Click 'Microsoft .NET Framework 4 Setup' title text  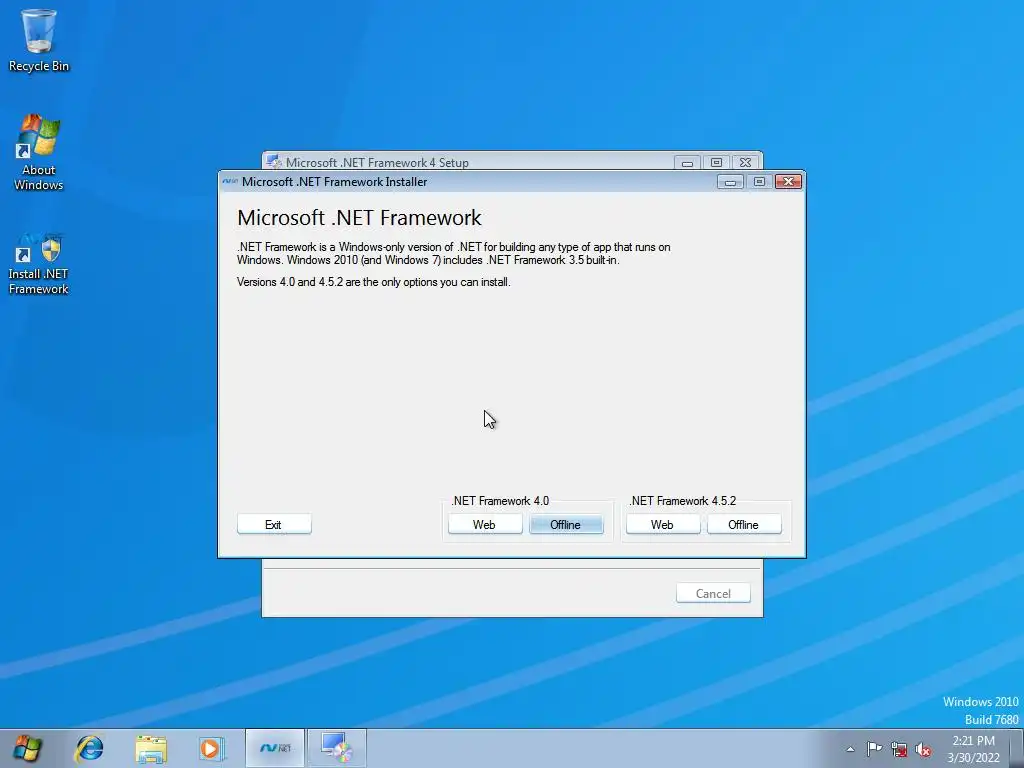tap(377, 163)
